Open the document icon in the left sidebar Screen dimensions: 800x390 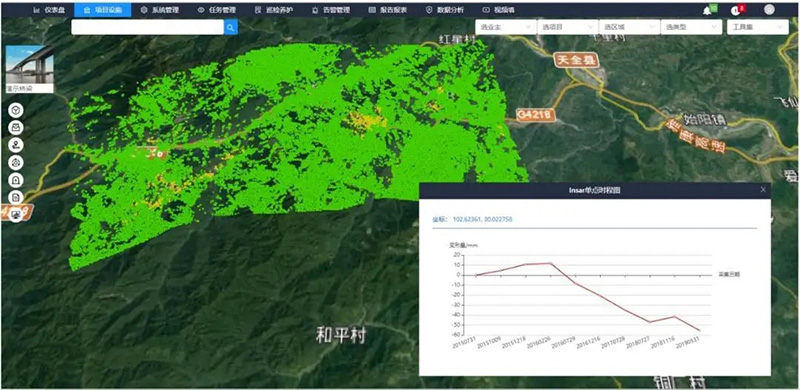(x=16, y=197)
